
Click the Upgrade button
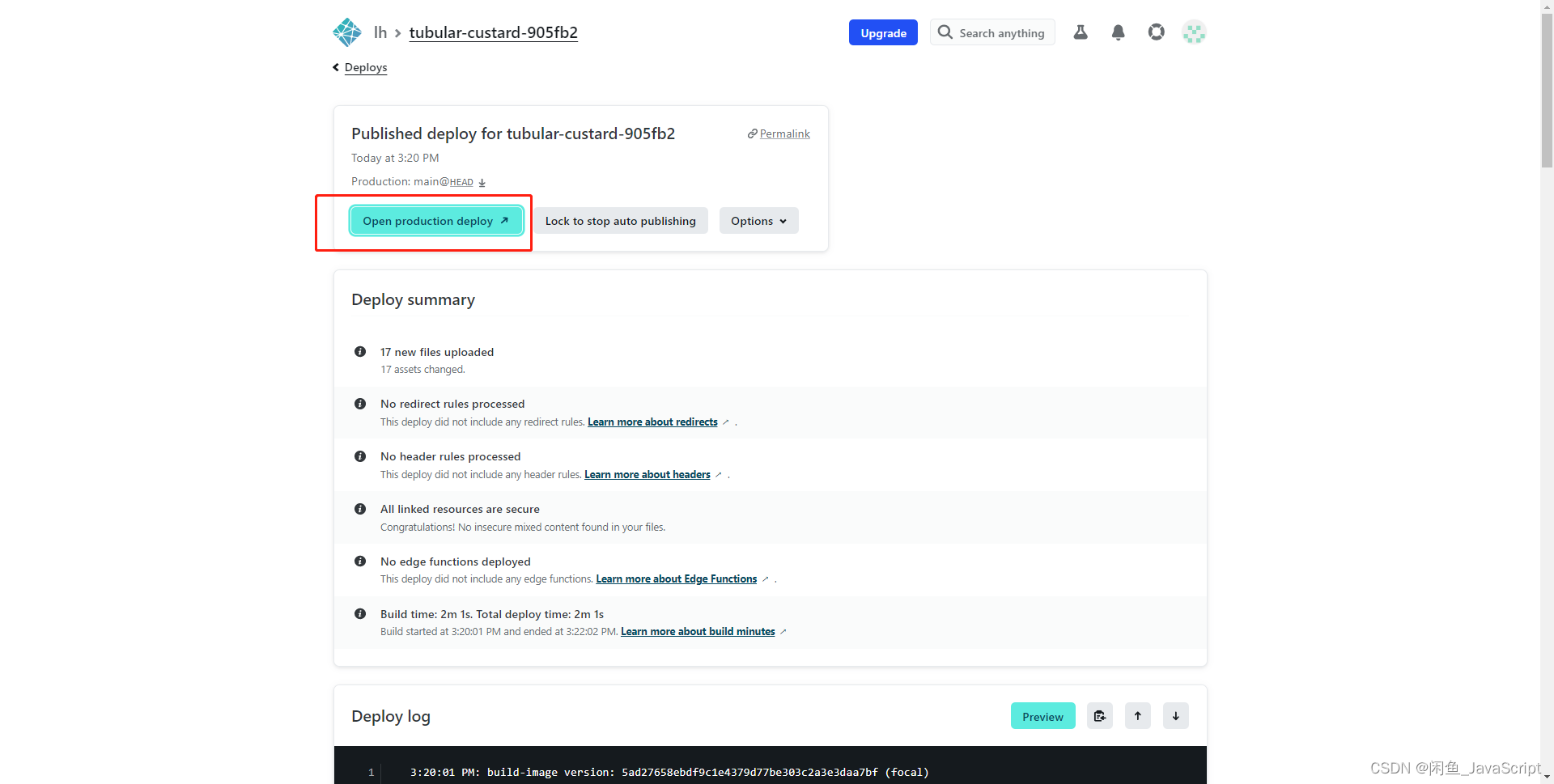883,32
